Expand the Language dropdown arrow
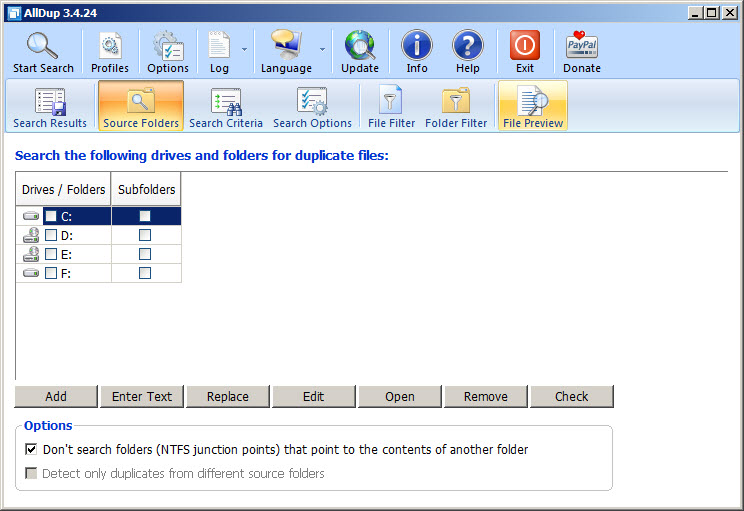Viewport: 744px width, 511px height. 322,49
